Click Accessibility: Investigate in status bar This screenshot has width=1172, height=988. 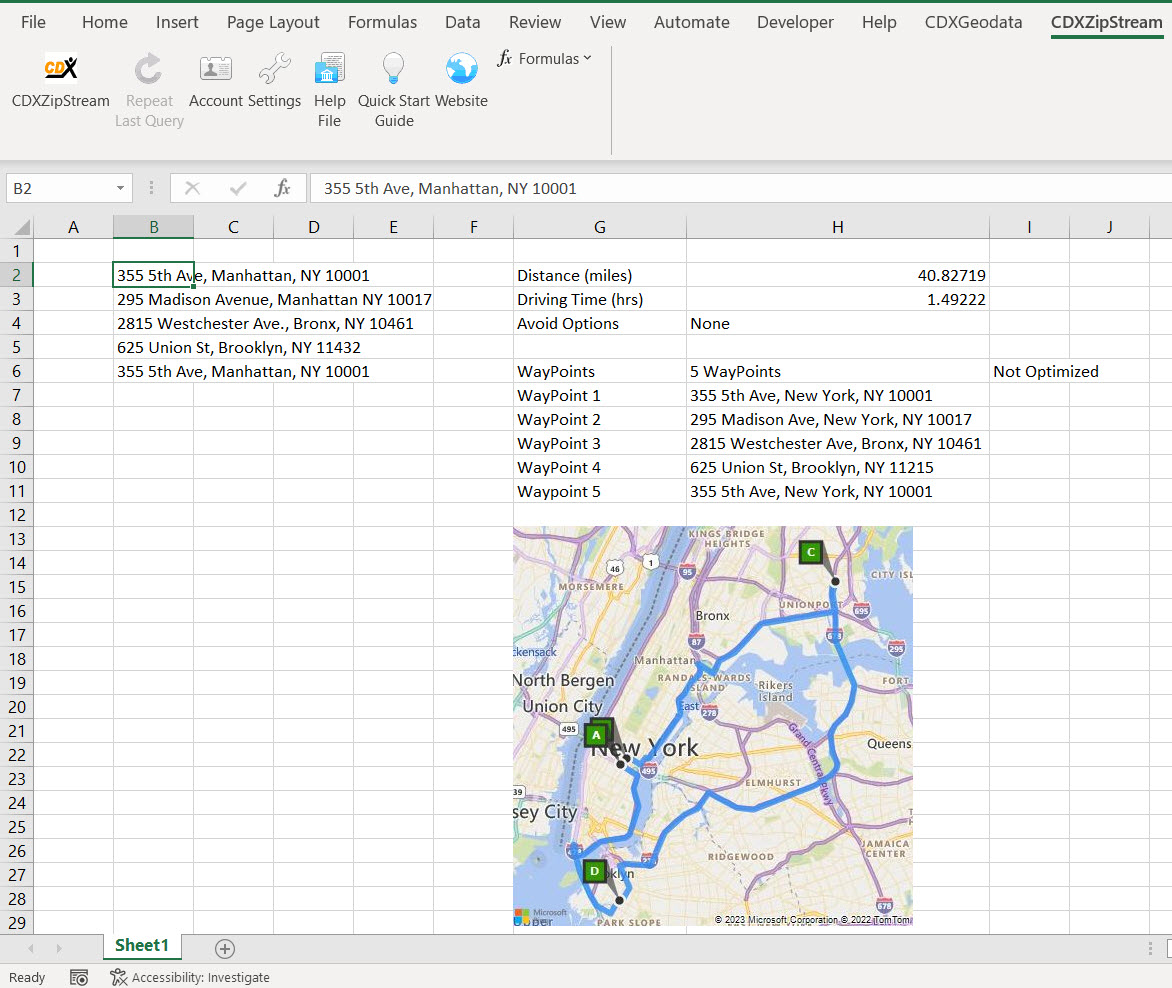[190, 977]
